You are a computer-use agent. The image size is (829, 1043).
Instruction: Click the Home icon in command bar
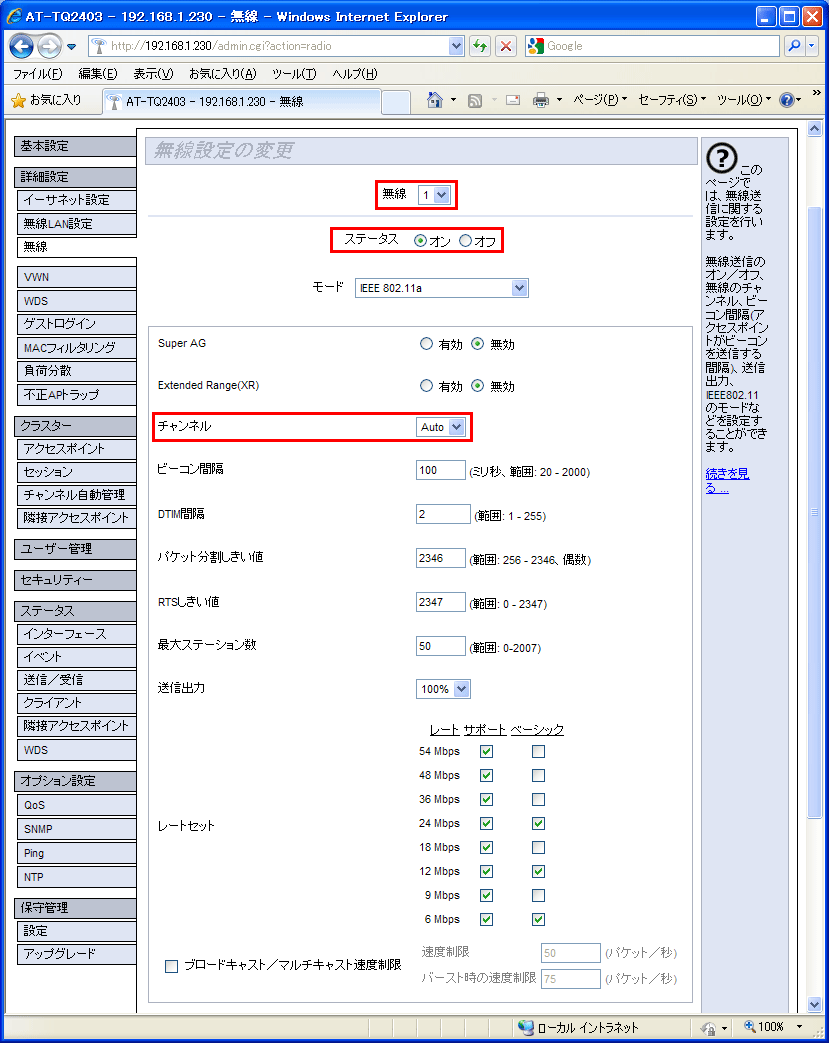[x=434, y=100]
